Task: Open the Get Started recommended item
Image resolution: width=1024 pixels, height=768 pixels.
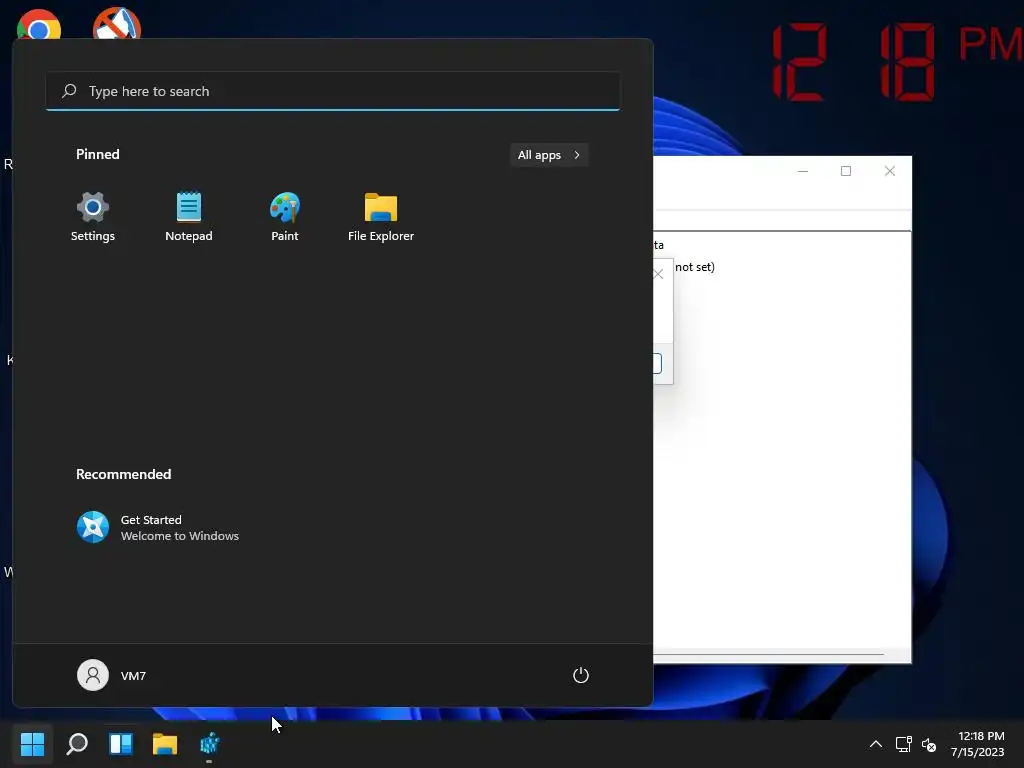Action: click(x=158, y=528)
